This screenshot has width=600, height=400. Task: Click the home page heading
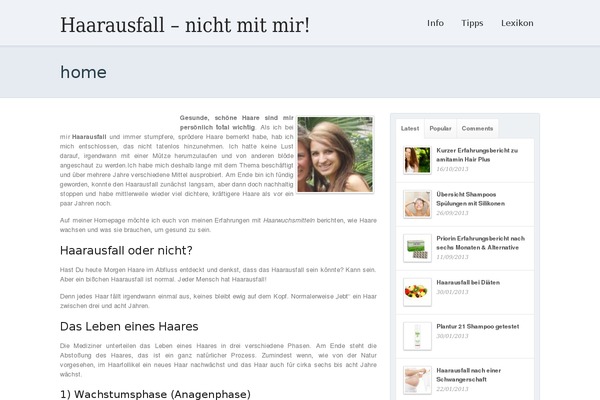pos(83,72)
